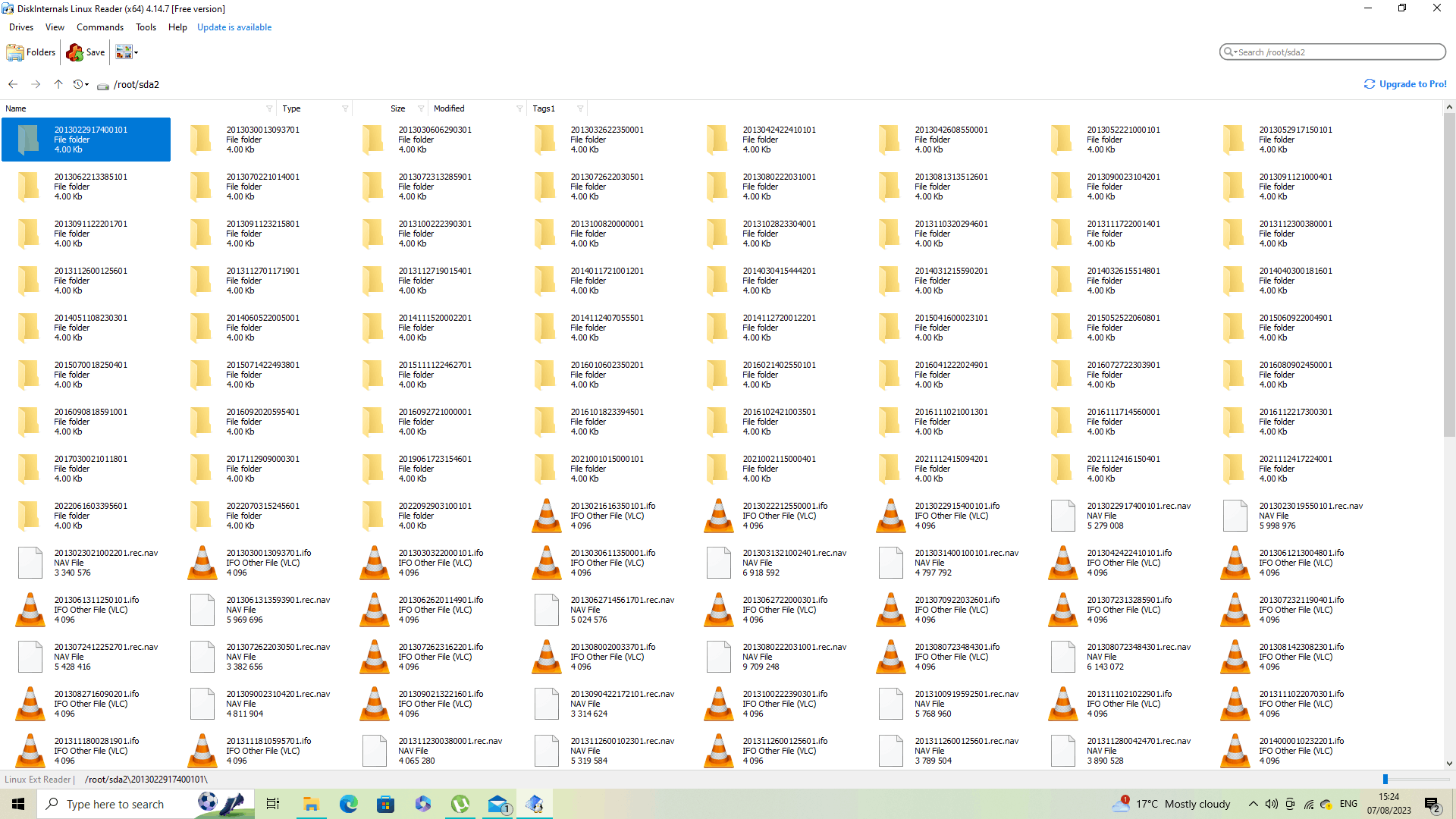Toggle the Name column filter
1456x819 pixels.
click(x=269, y=109)
